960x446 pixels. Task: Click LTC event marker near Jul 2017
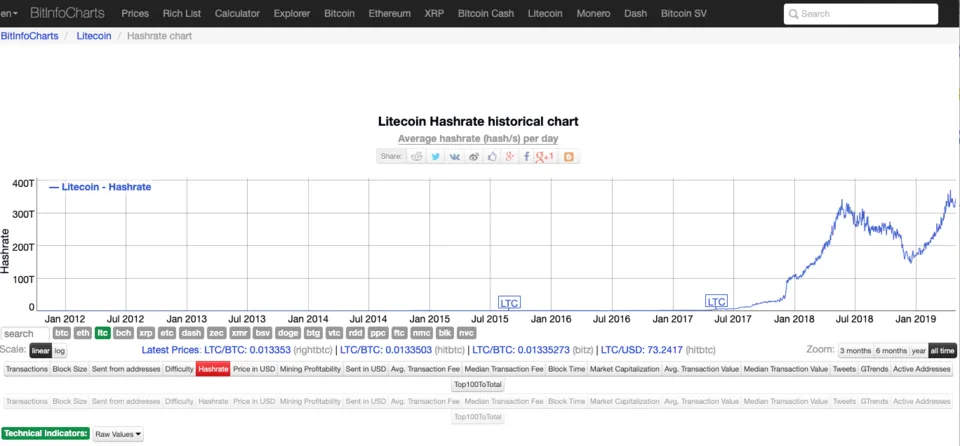(716, 301)
